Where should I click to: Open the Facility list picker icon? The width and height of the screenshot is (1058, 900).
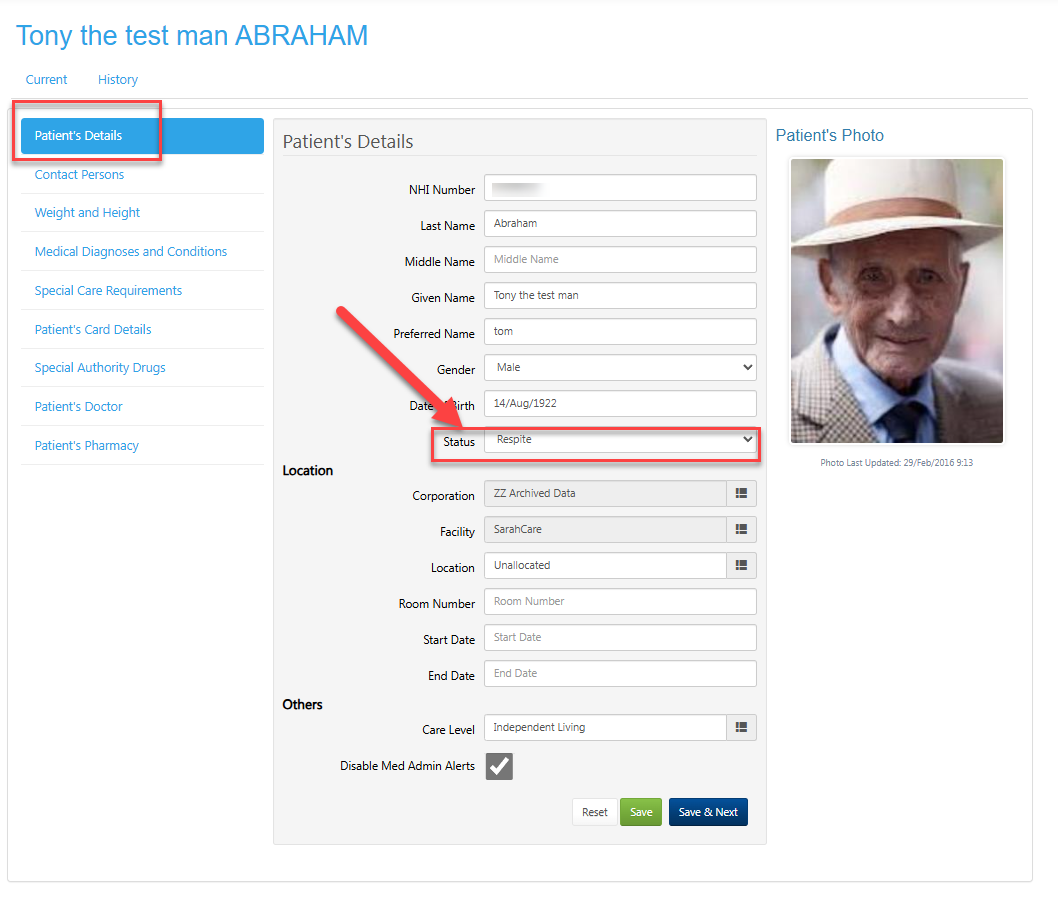(x=741, y=530)
